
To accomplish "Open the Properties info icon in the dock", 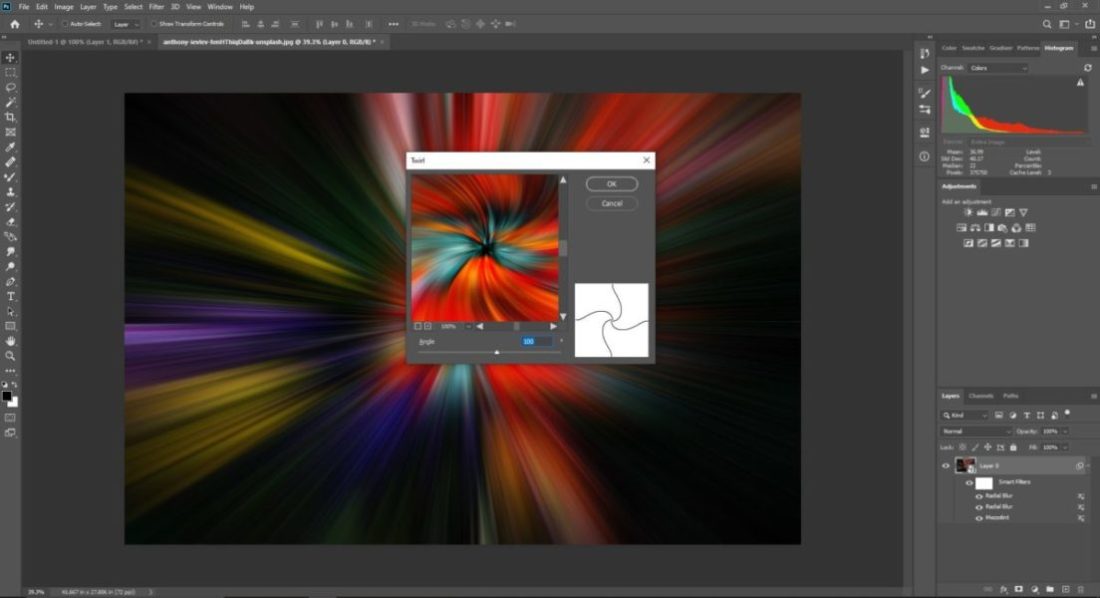I will click(x=925, y=157).
